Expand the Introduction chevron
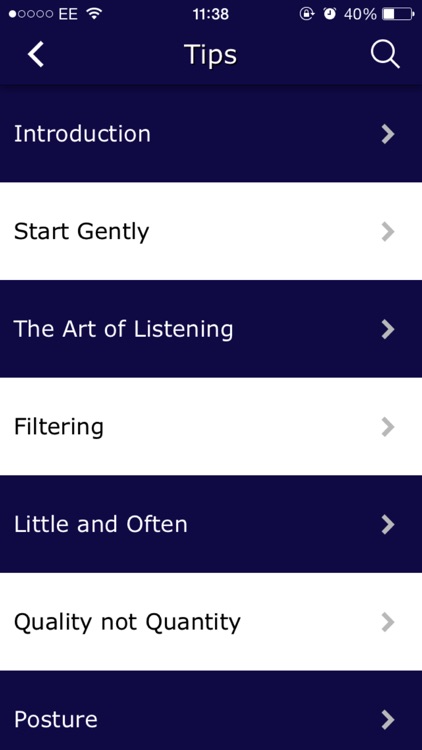Screen dimensions: 422x750 tap(388, 134)
